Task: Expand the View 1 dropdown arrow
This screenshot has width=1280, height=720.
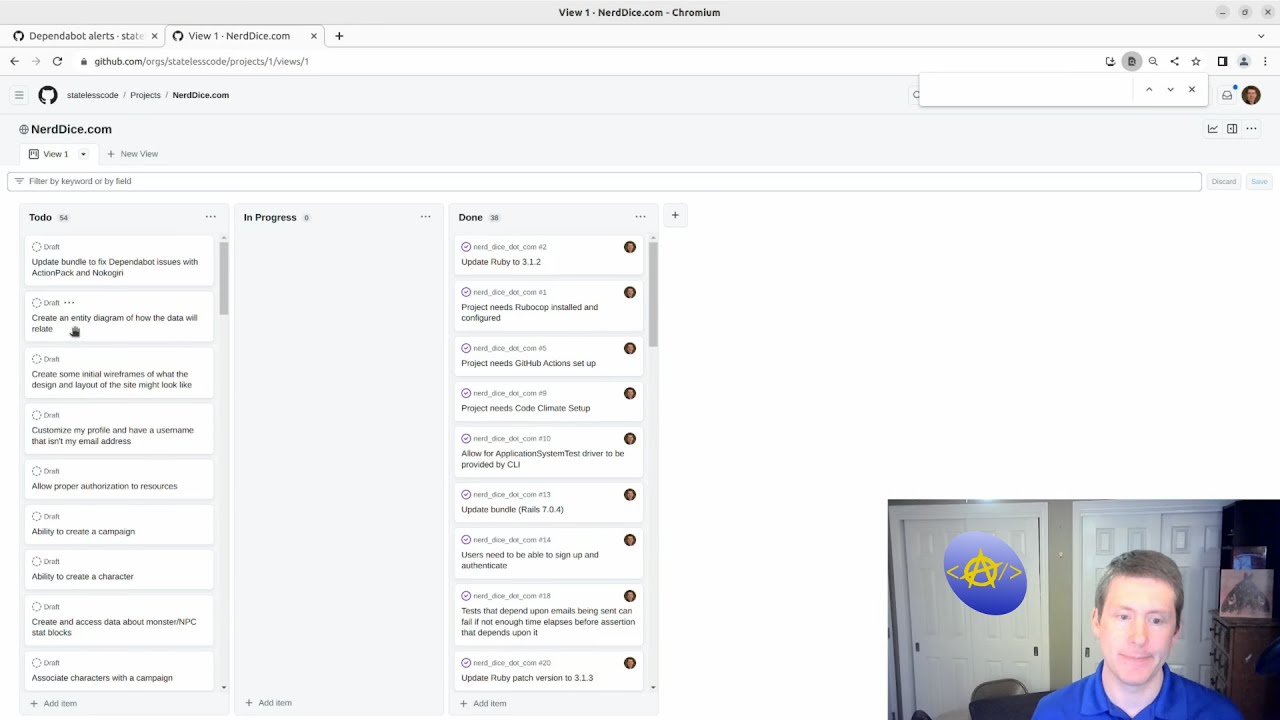Action: (84, 154)
